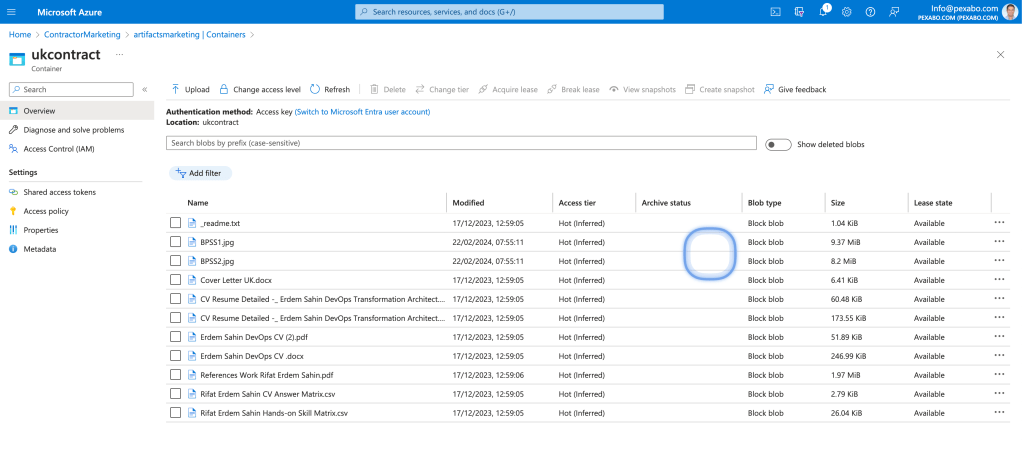Click Break lease in the toolbar

573,89
